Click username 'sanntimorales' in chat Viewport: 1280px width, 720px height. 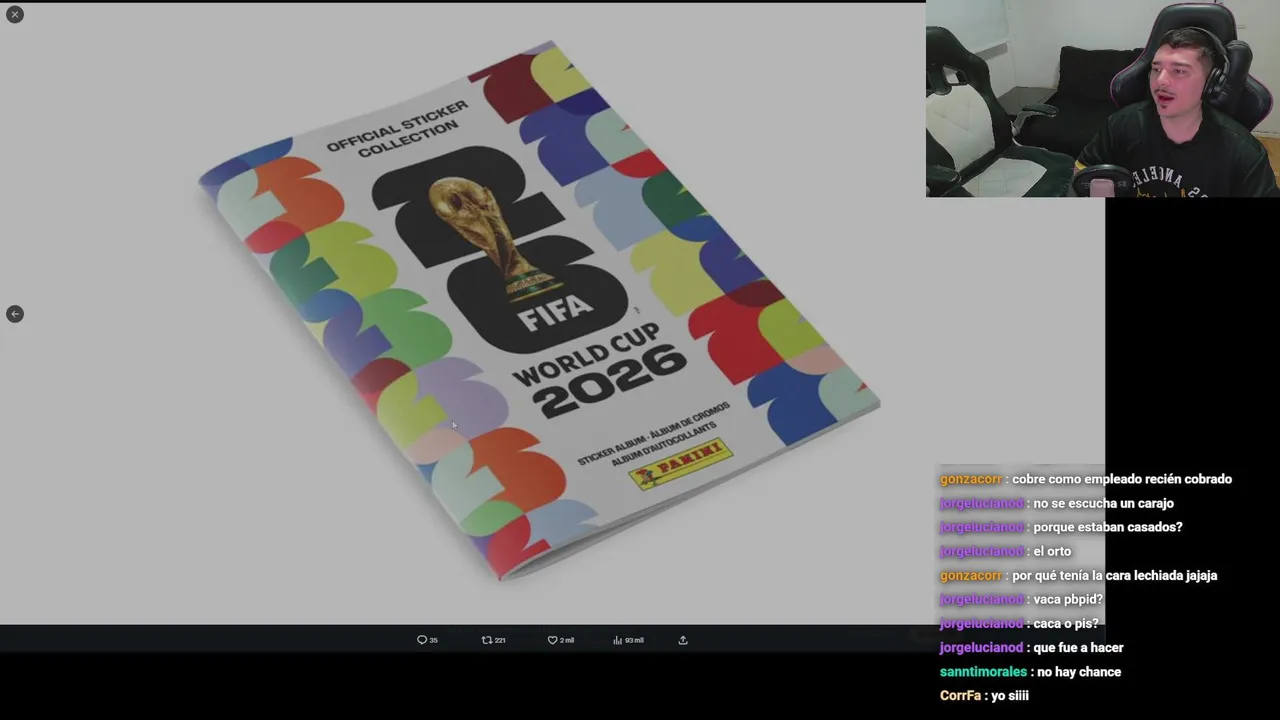click(x=983, y=672)
